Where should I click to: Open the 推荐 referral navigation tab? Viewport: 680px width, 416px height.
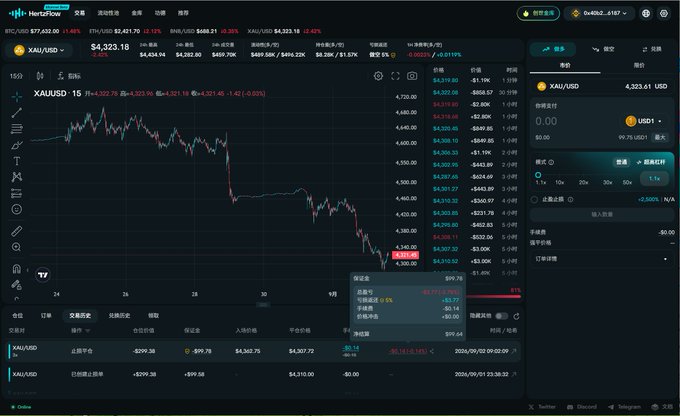pos(183,13)
